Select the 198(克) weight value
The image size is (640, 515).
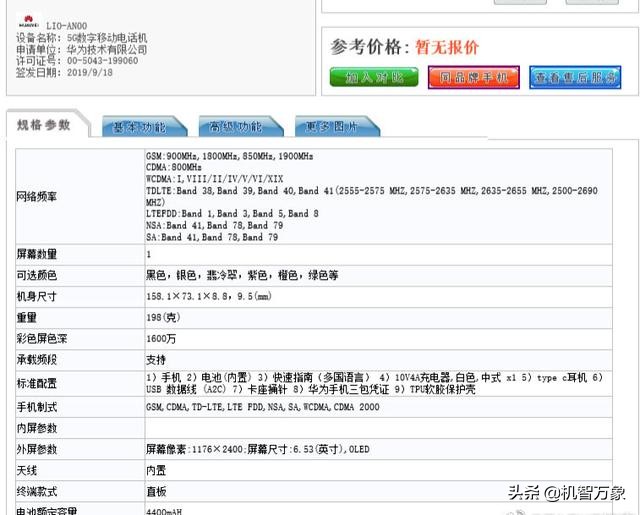click(163, 317)
